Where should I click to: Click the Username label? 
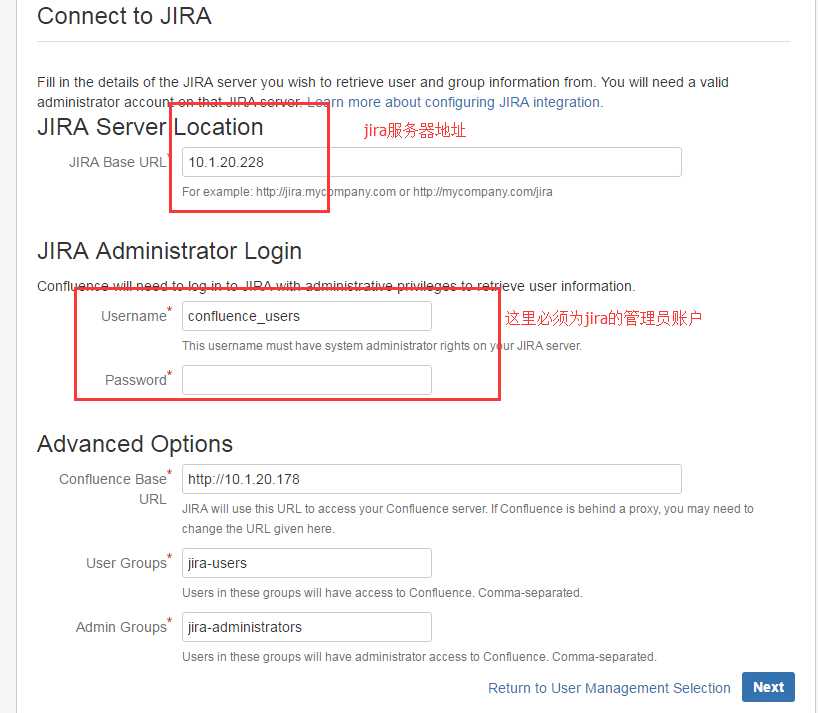point(134,316)
